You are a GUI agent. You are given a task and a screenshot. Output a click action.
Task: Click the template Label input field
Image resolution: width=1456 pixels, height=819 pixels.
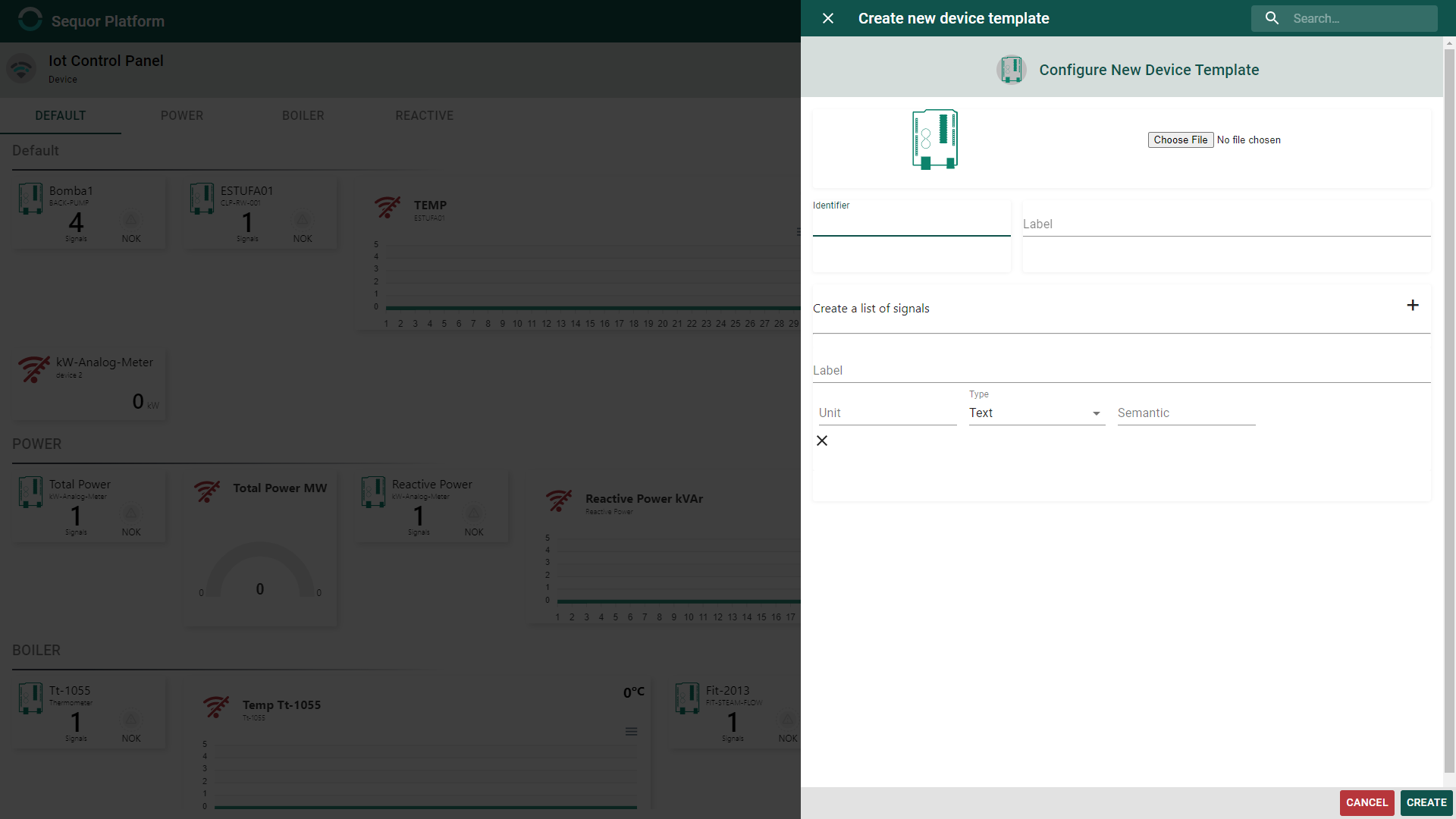click(1226, 224)
